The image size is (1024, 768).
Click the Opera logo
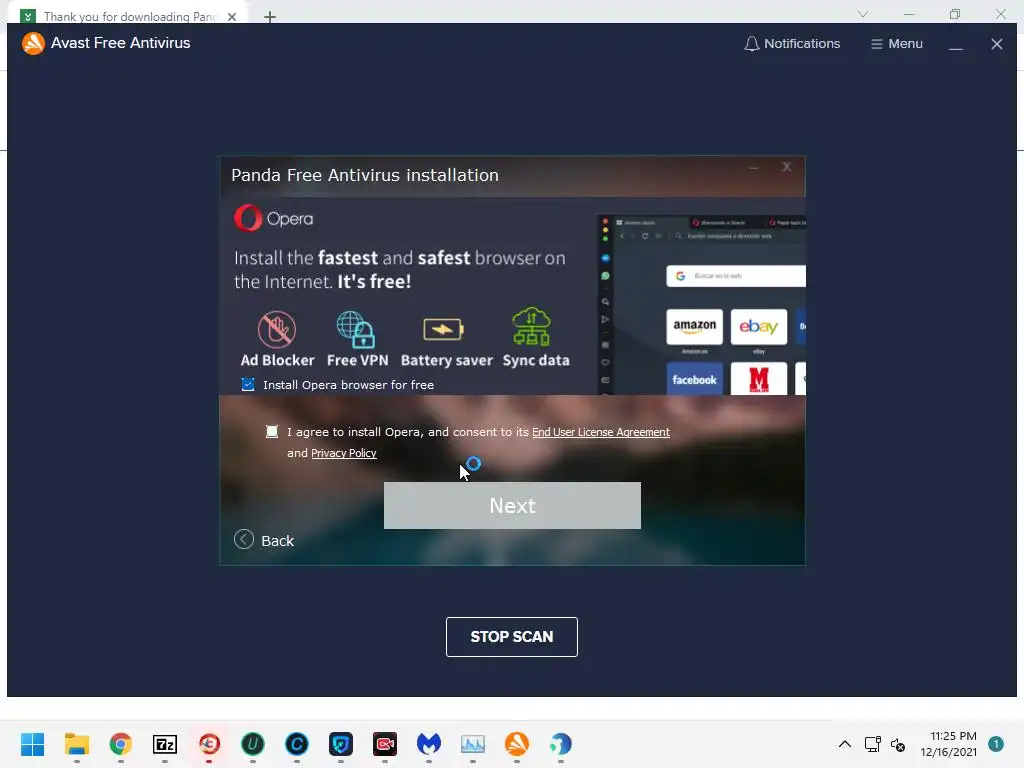coord(274,218)
